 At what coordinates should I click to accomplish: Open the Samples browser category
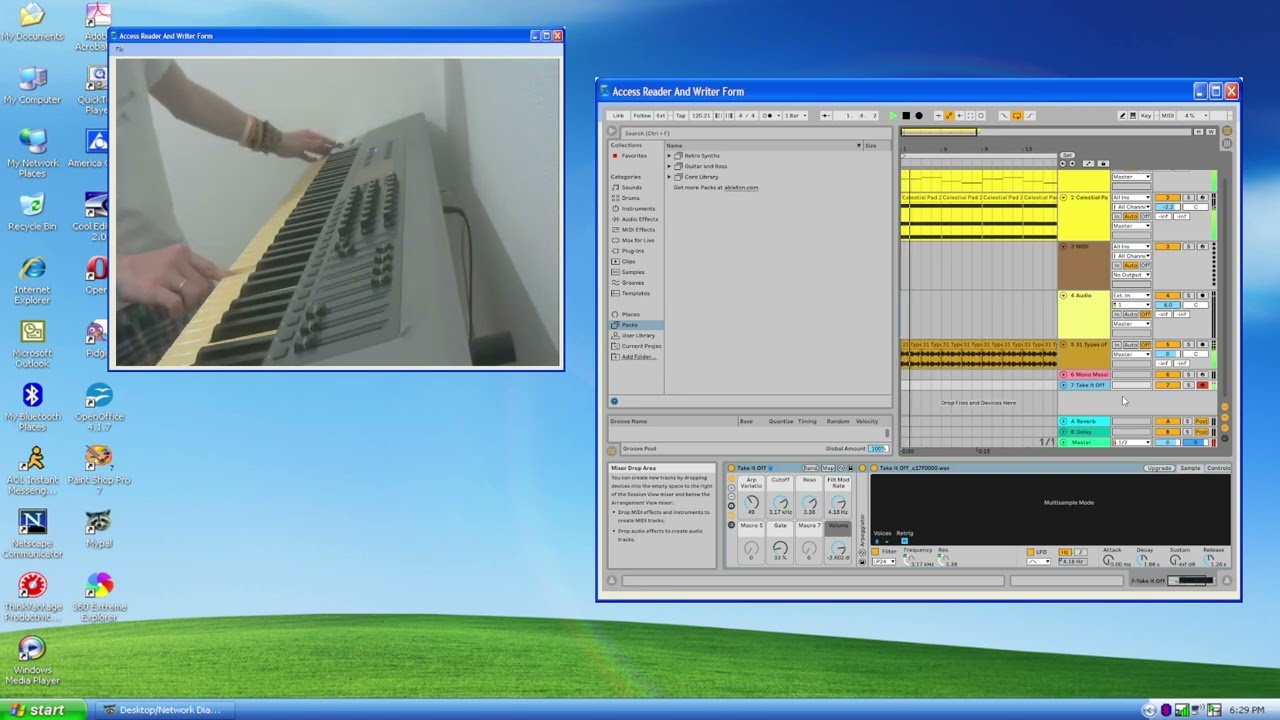(x=628, y=272)
